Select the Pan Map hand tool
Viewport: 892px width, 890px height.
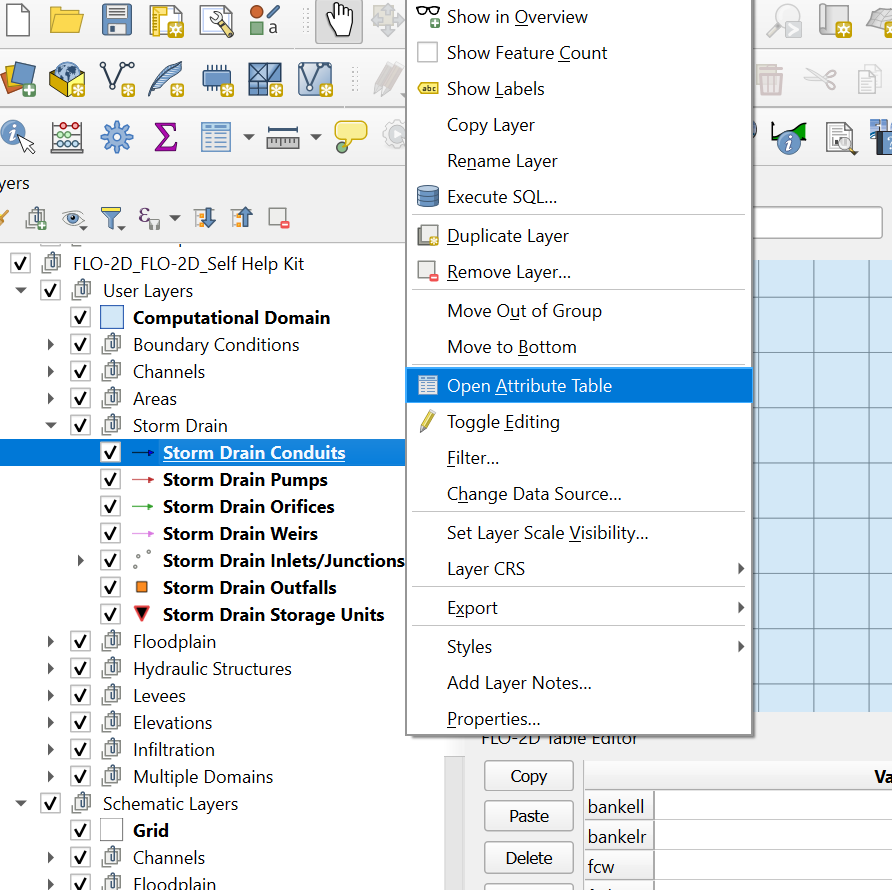339,20
